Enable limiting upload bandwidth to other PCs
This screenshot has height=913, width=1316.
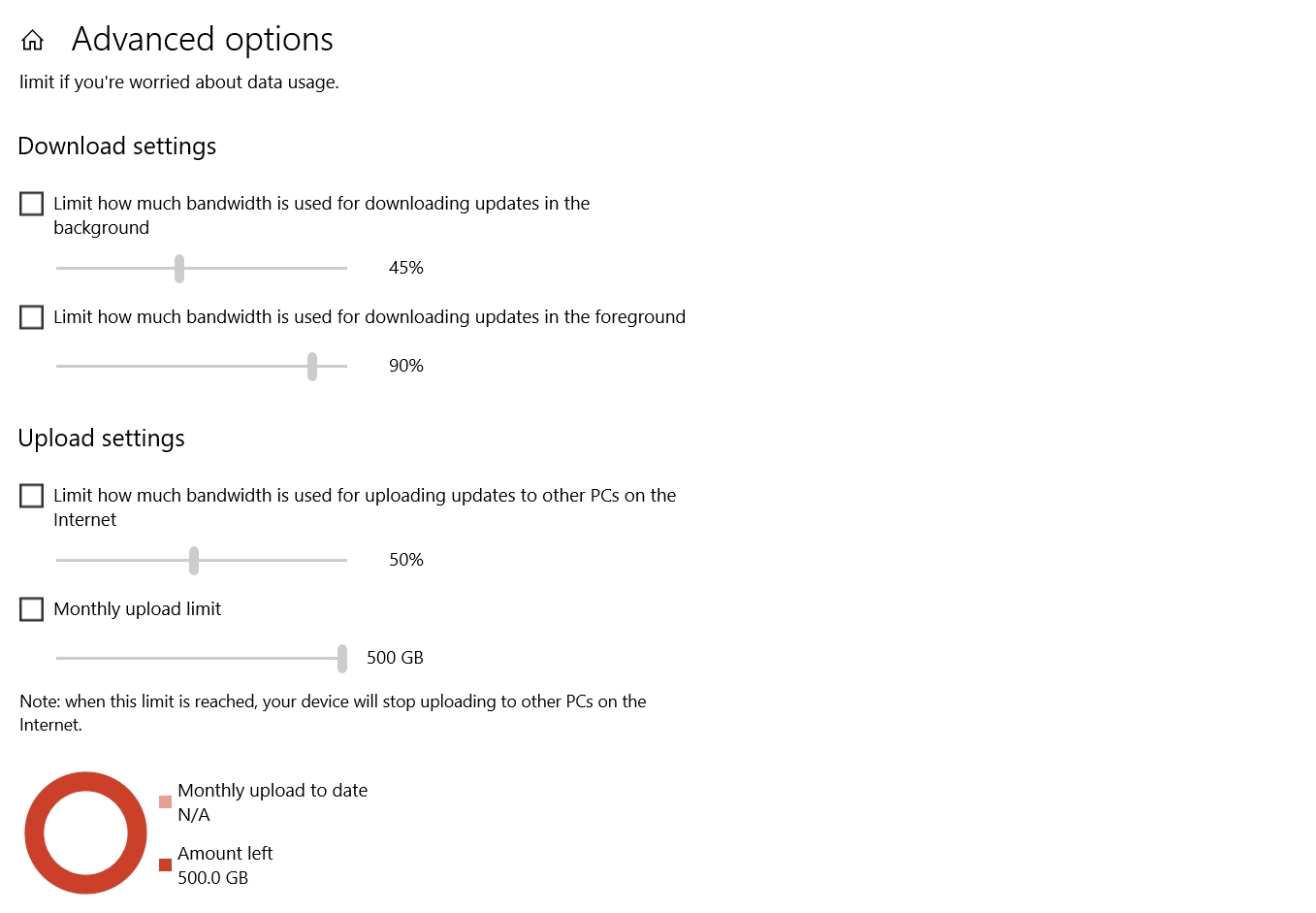pyautogui.click(x=31, y=496)
